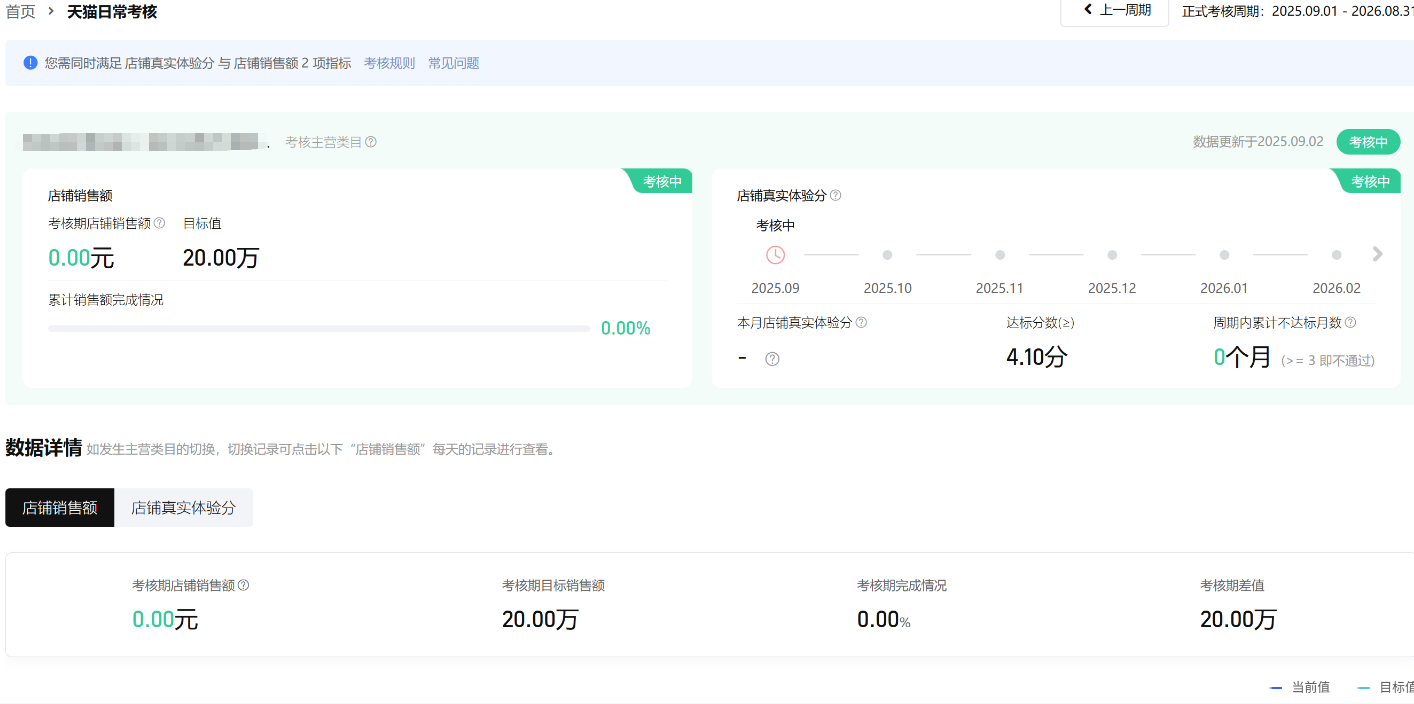This screenshot has height=704, width=1414.
Task: Expand timeline with right chevron arrow
Action: click(x=1377, y=254)
